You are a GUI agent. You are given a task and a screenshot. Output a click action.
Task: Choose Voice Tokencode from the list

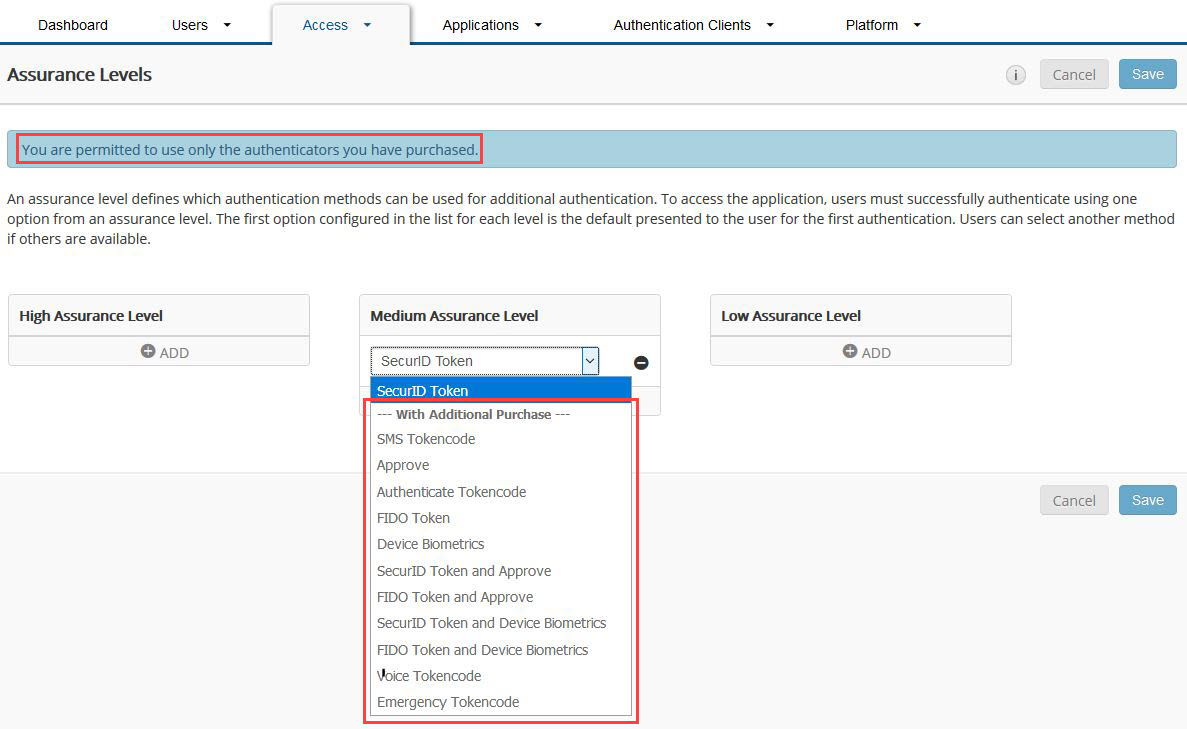pos(428,675)
